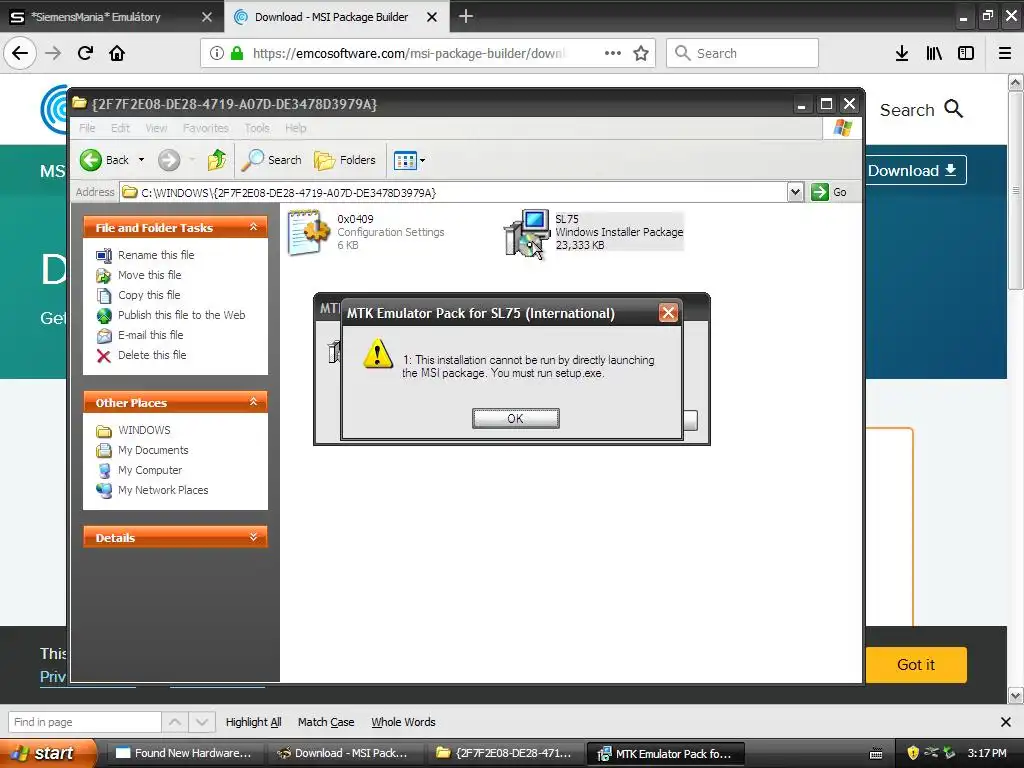Screen dimensions: 1024x768
Task: Click Publish this file to the Web
Action: click(x=182, y=315)
